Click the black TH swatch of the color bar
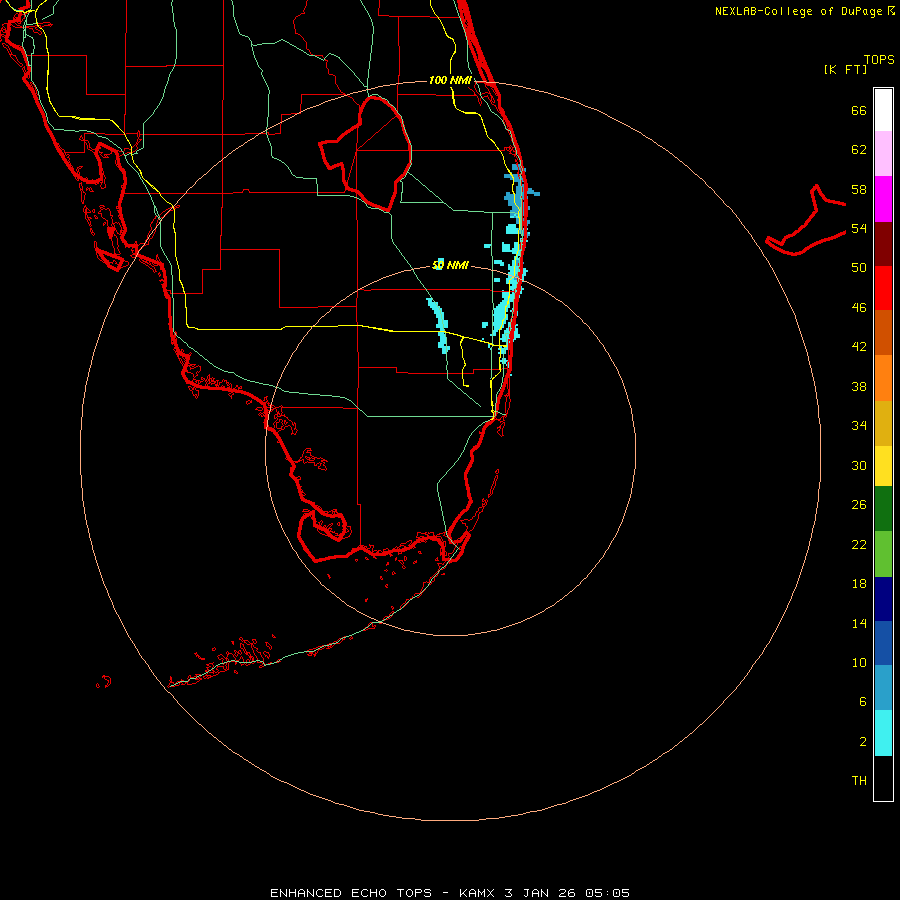This screenshot has width=900, height=900. pos(883,778)
